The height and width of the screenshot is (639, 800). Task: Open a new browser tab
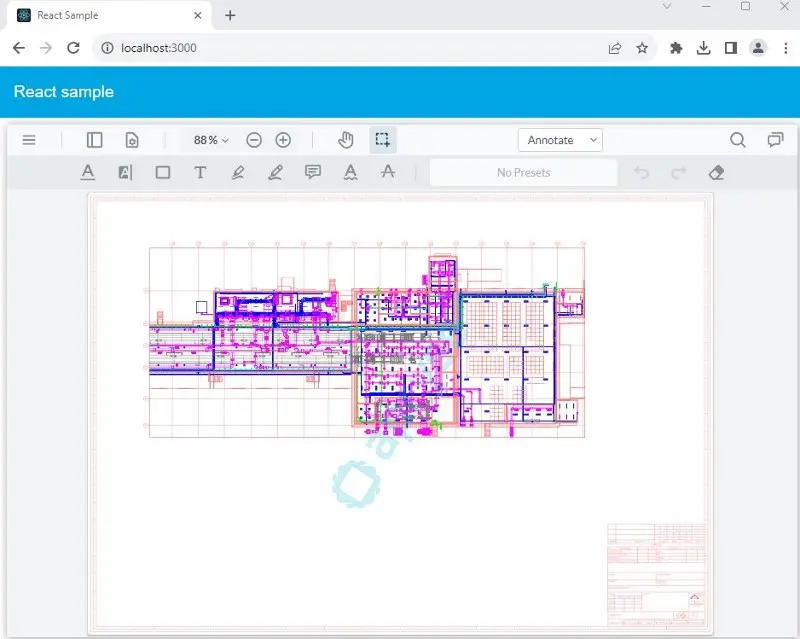[x=230, y=15]
